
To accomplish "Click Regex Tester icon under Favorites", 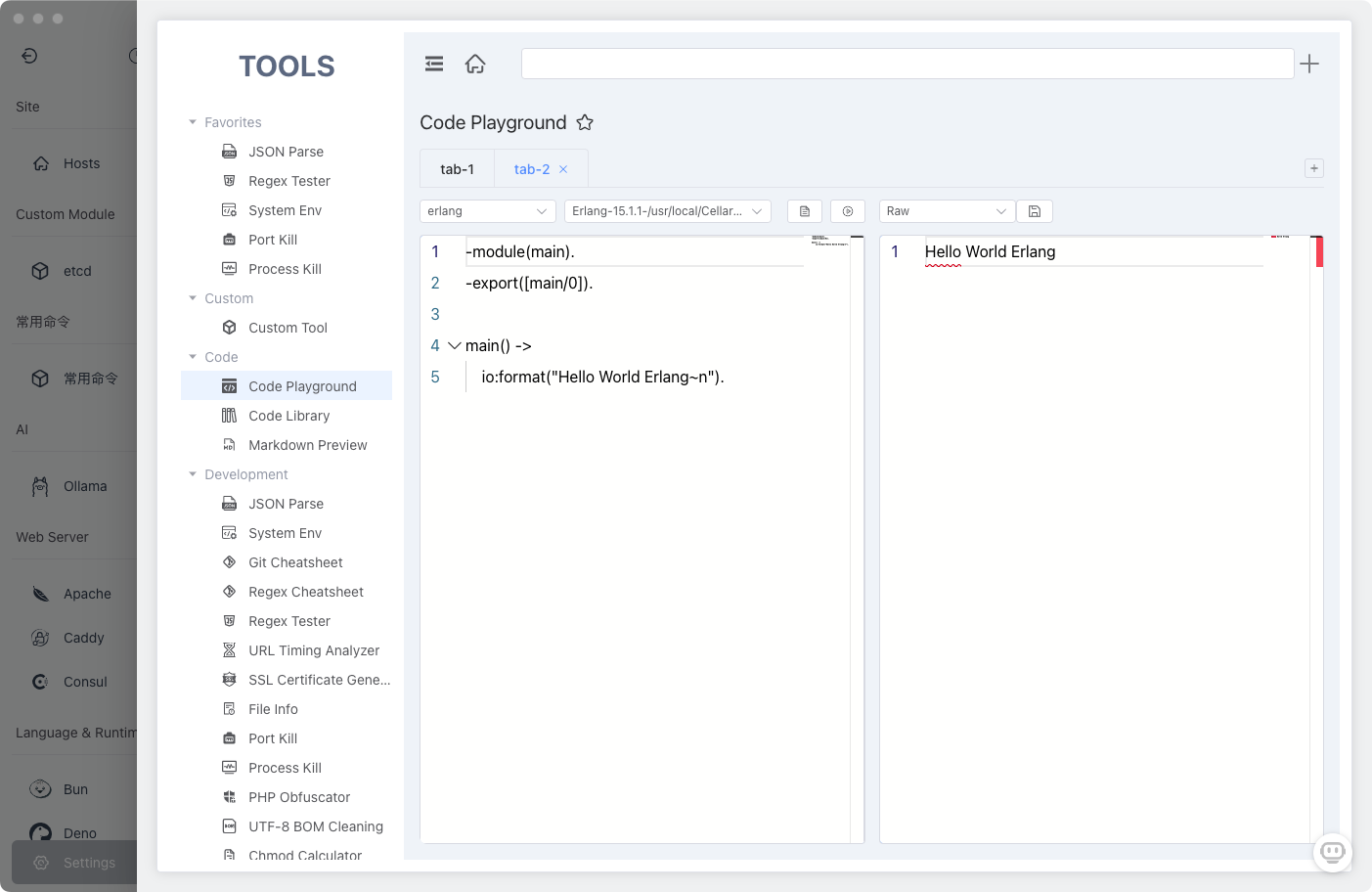I will (x=229, y=181).
